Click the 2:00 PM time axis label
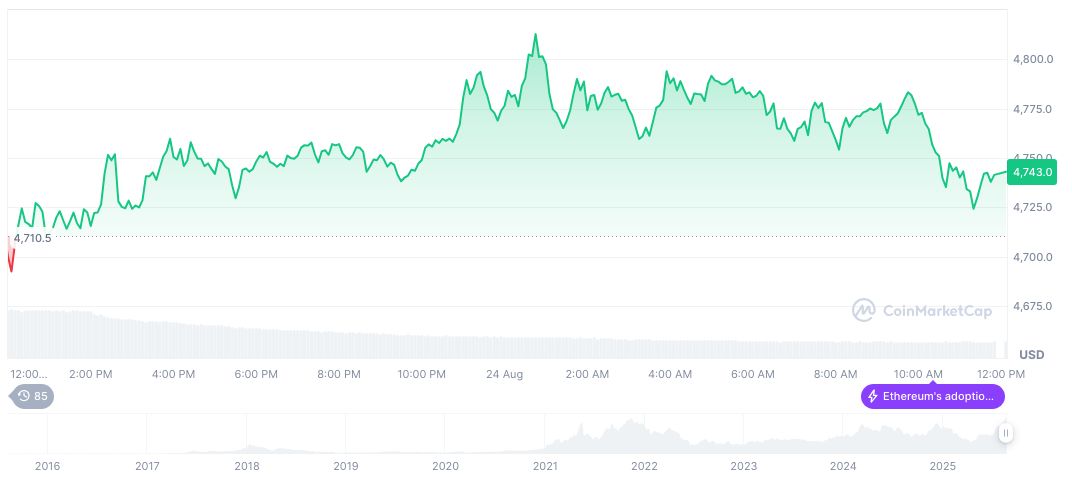This screenshot has height=477, width=1072. pos(91,374)
